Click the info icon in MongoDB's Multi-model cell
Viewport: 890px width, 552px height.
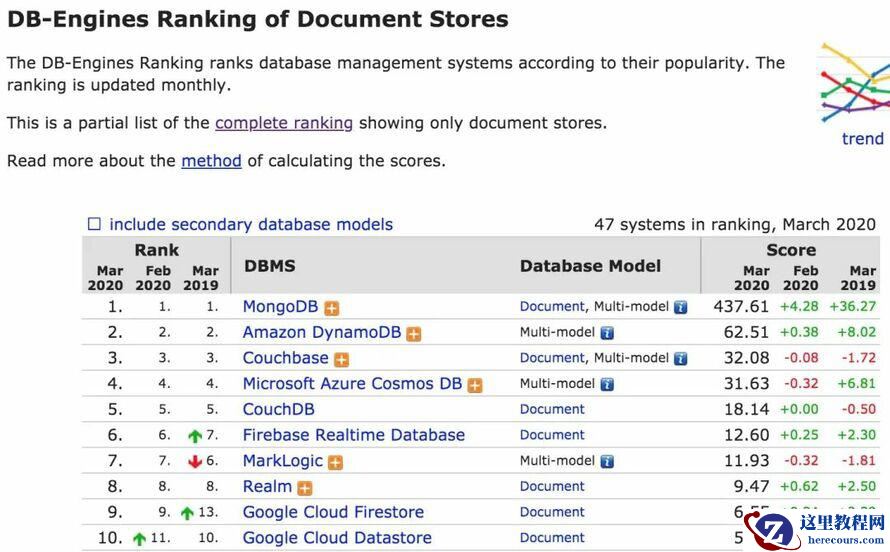(680, 307)
